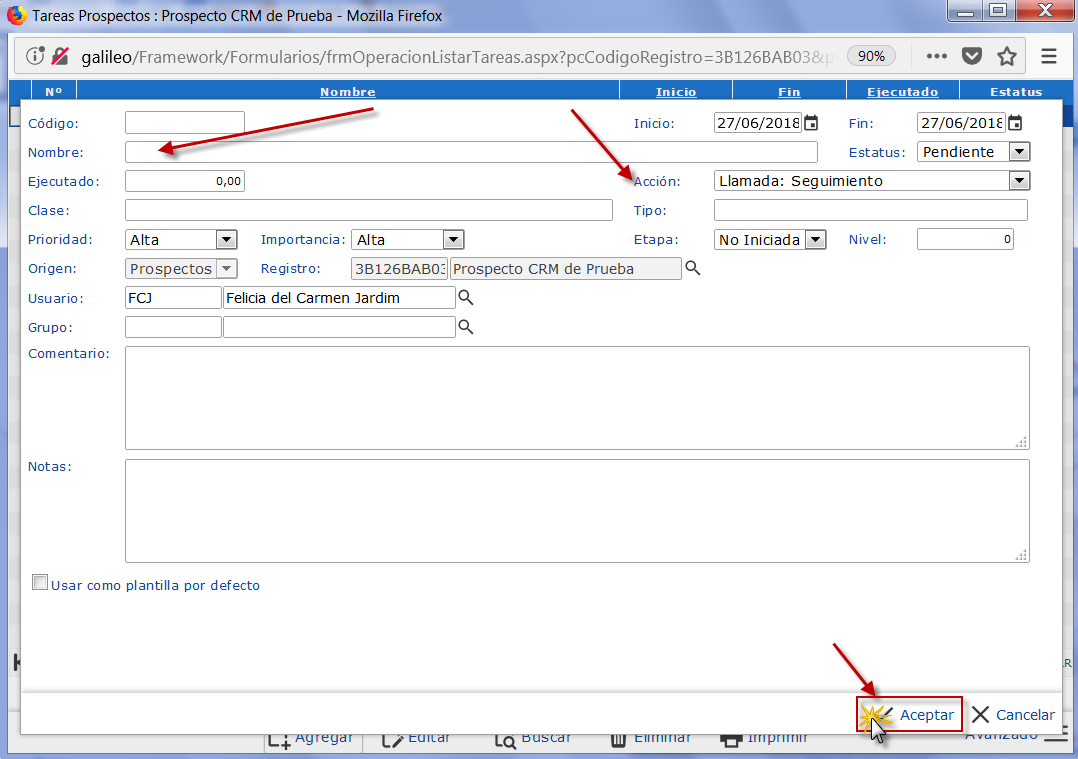Enable Usar como plantilla por defecto

(40, 583)
